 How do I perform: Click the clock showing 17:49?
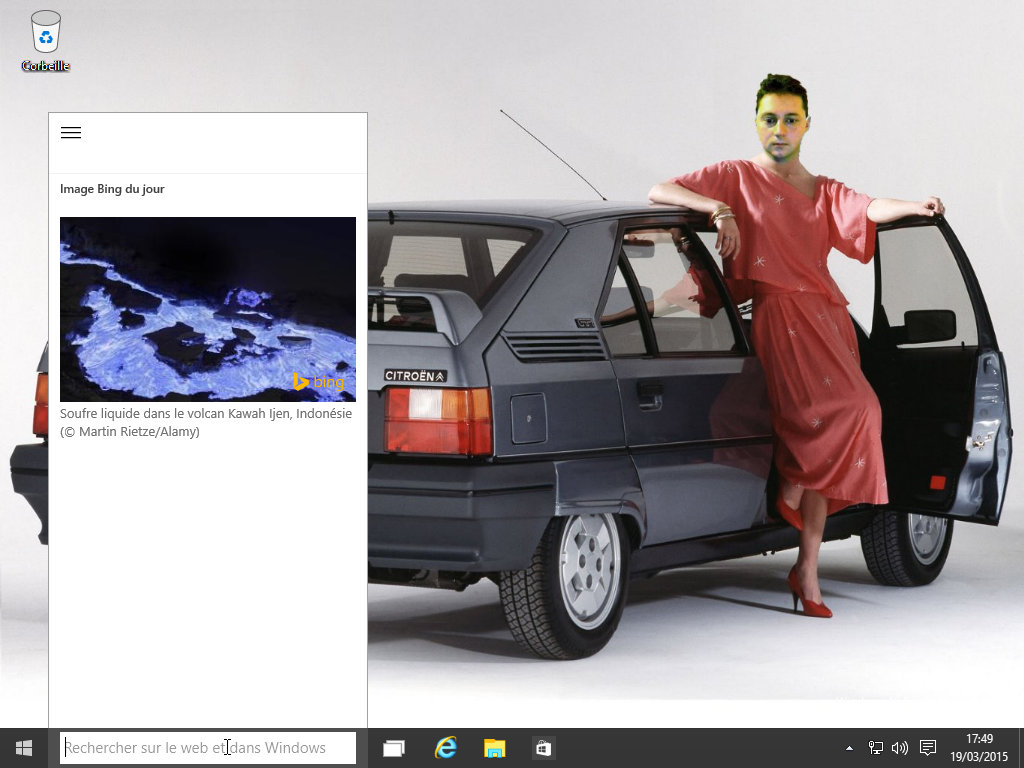pyautogui.click(x=979, y=740)
